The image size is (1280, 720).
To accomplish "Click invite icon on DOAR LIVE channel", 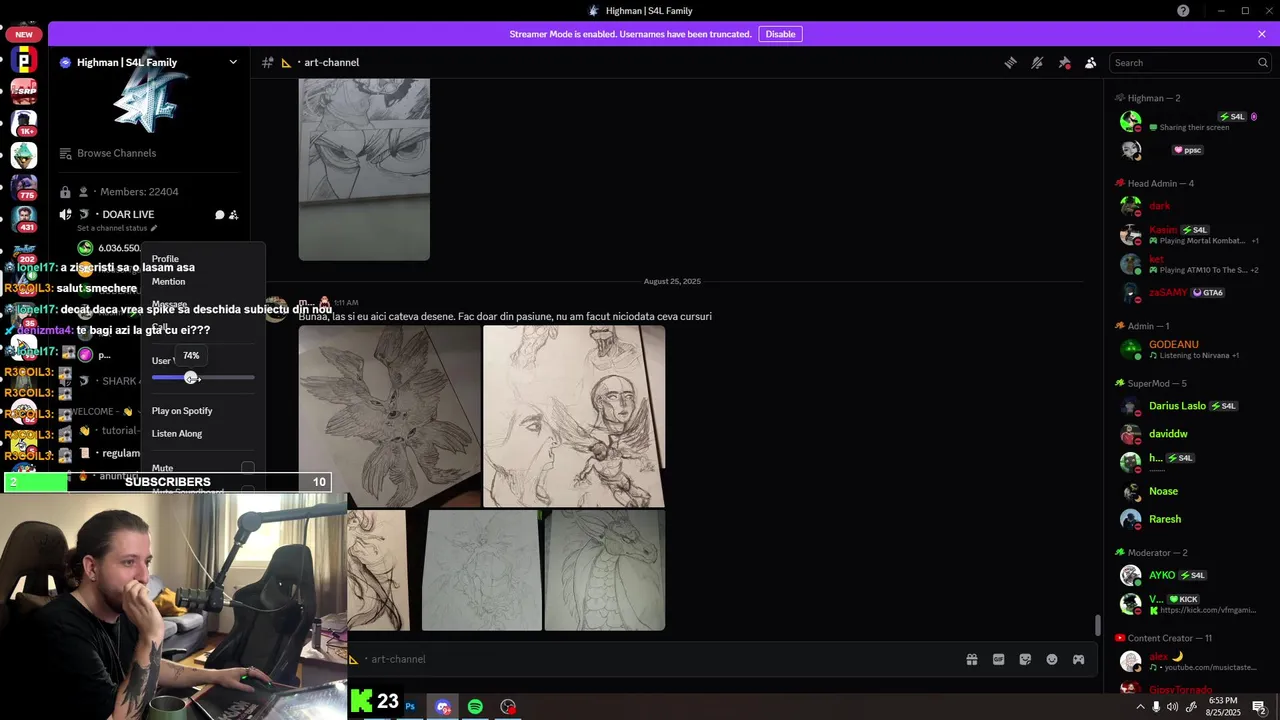I will click(233, 214).
